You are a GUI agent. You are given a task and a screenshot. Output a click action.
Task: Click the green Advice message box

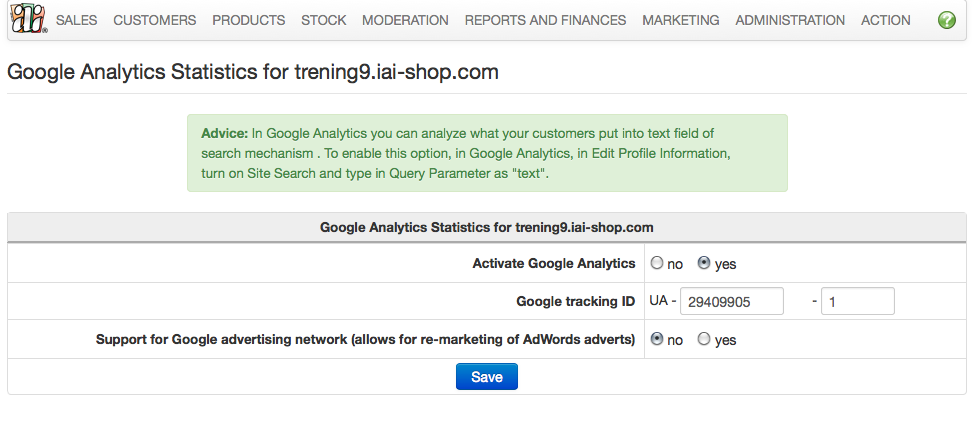(487, 153)
